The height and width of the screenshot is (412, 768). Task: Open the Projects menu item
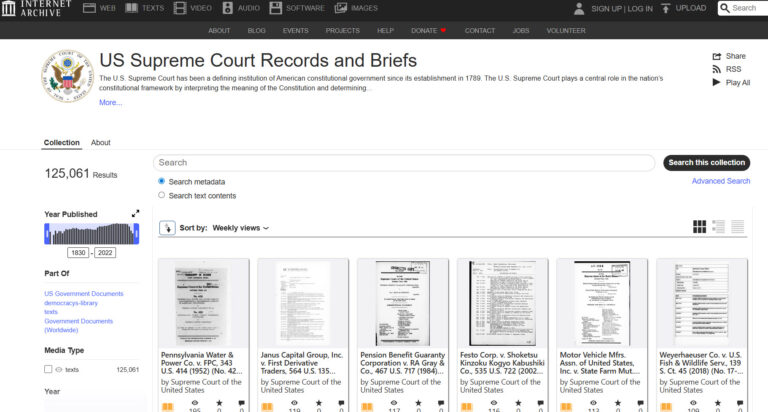pyautogui.click(x=342, y=30)
